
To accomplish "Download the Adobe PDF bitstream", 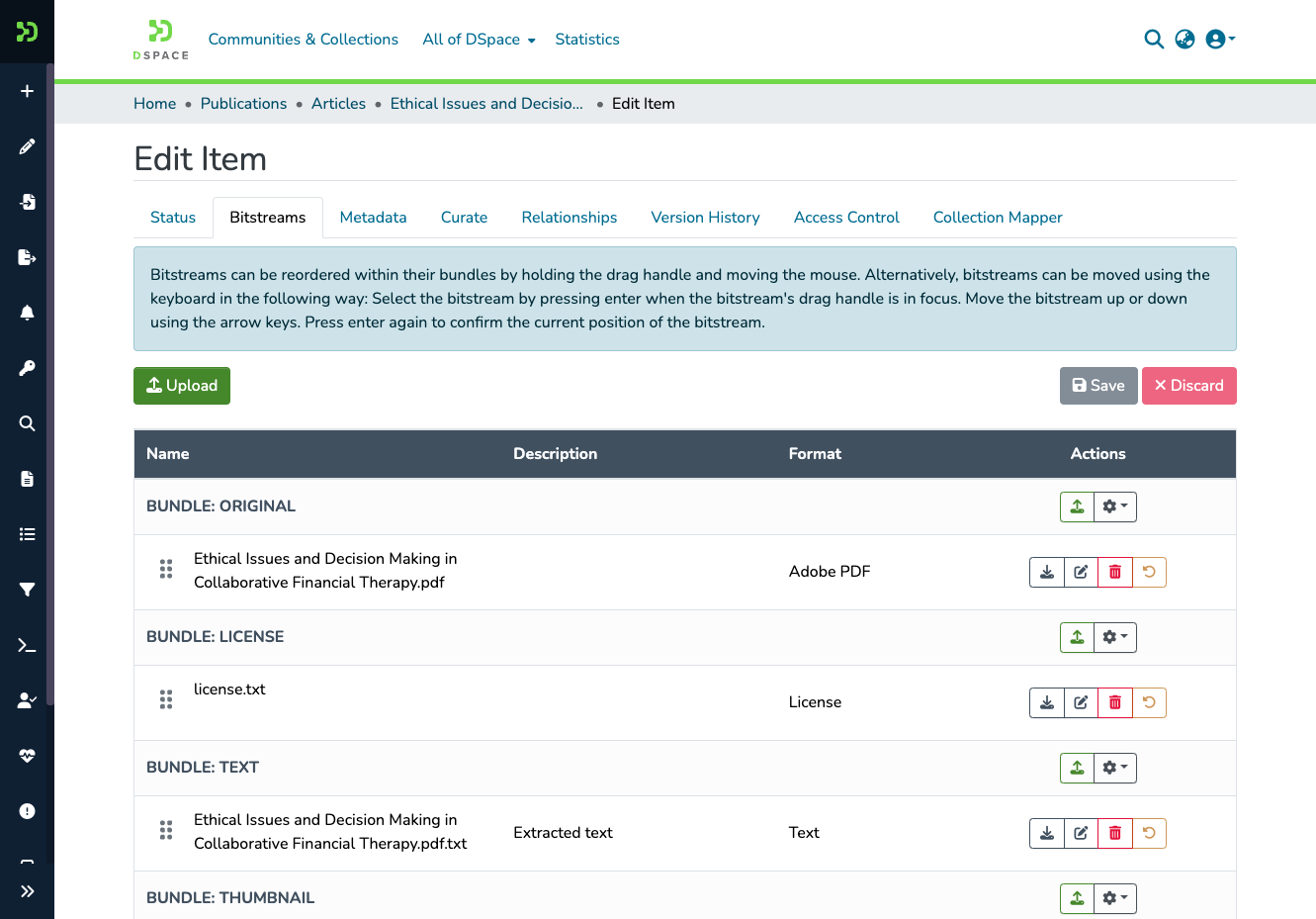I will coord(1047,572).
